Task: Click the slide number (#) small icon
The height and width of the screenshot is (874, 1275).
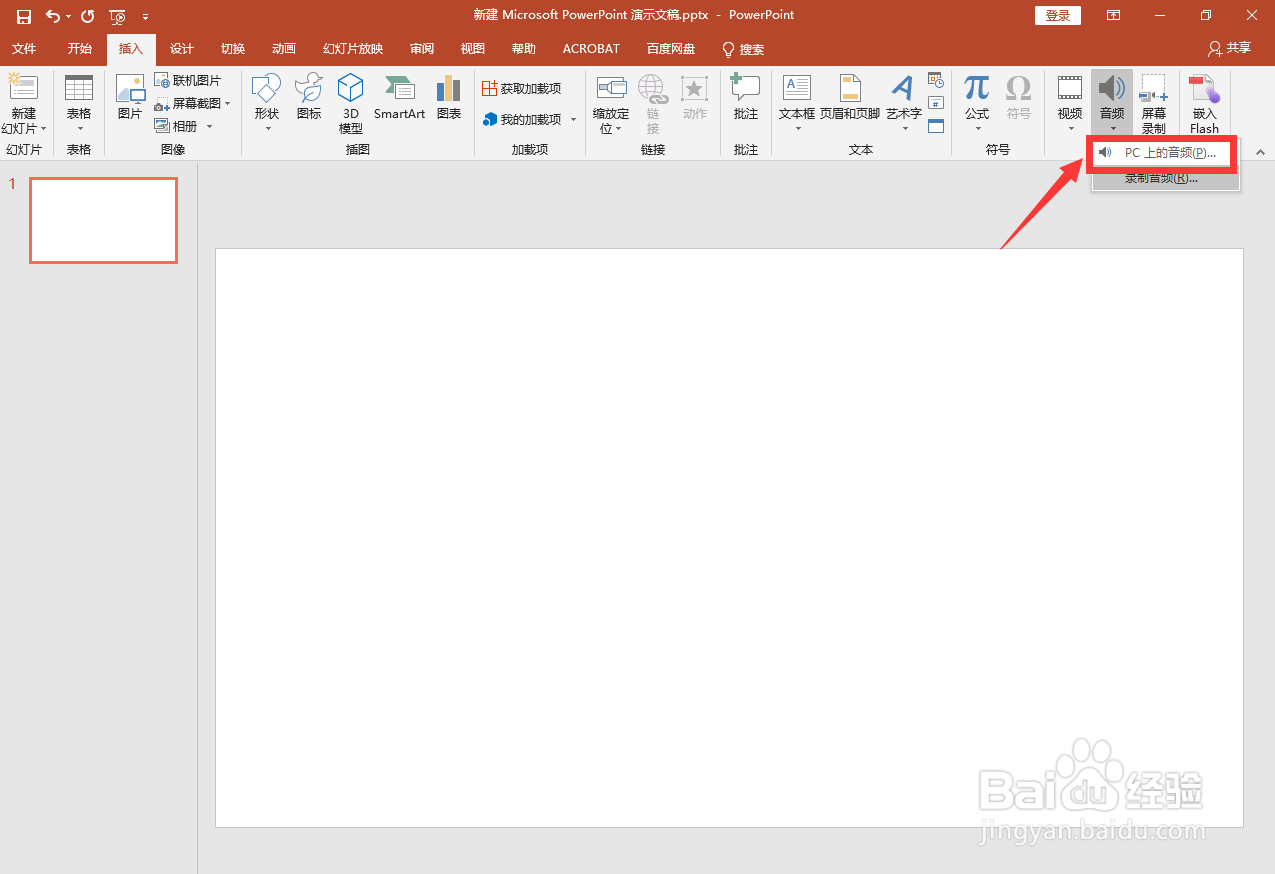Action: coord(936,103)
